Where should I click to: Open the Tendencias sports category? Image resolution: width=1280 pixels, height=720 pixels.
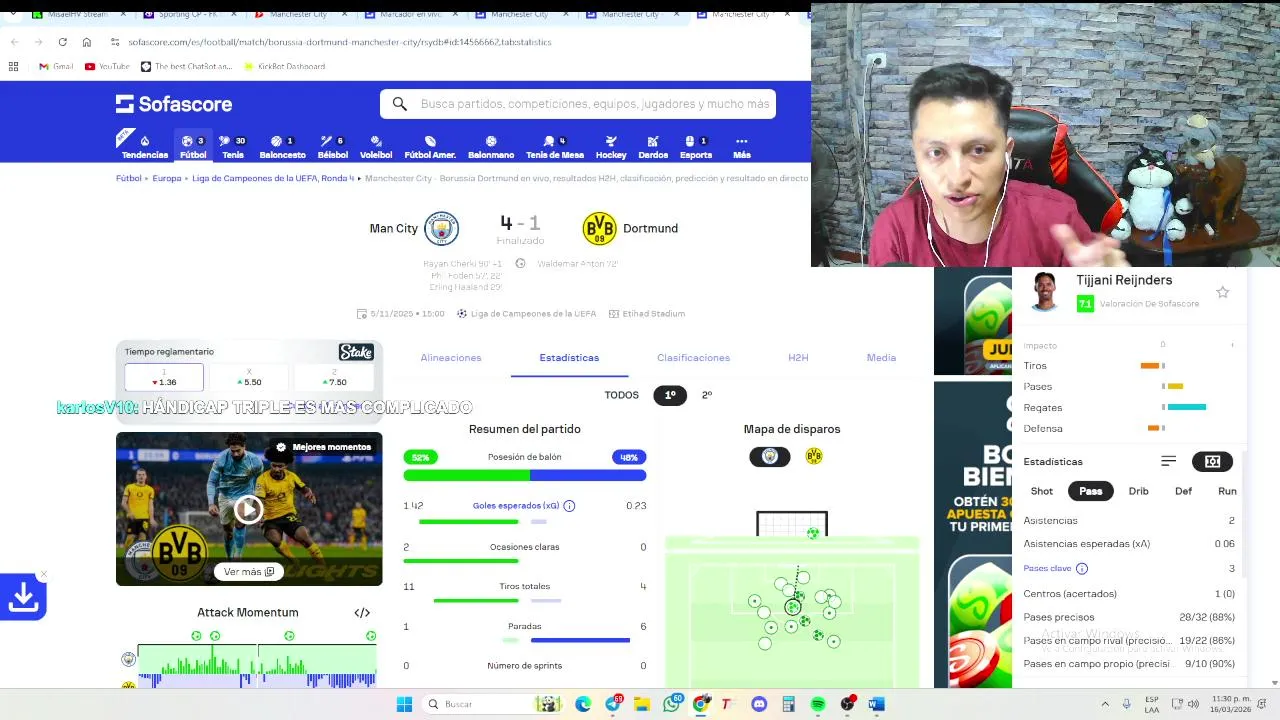[x=145, y=147]
